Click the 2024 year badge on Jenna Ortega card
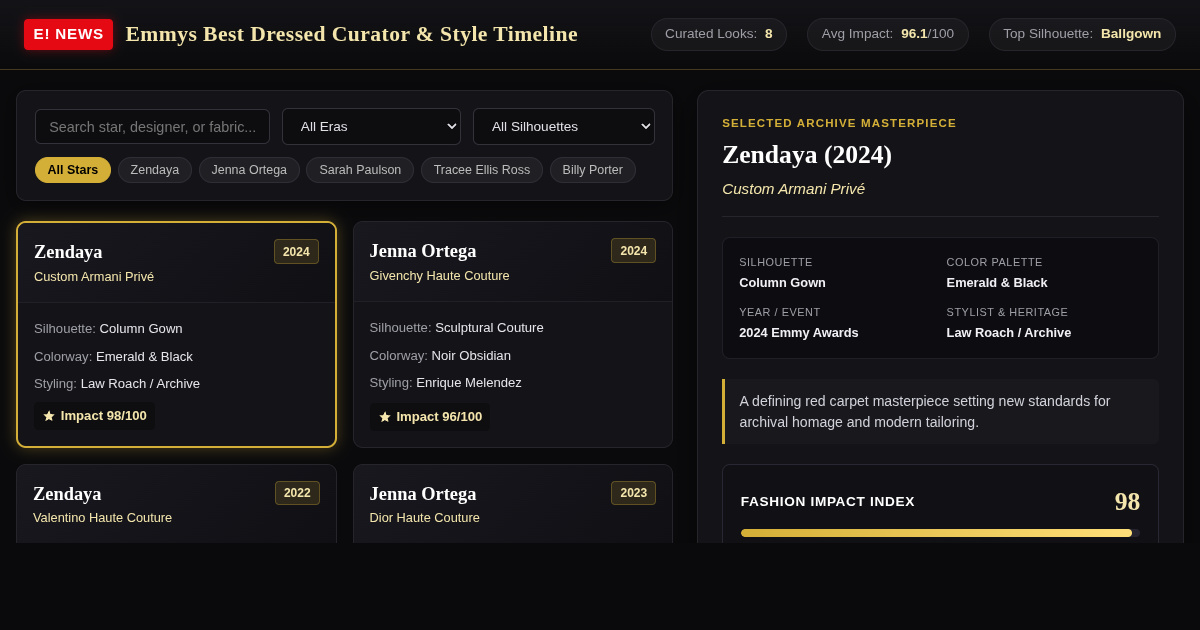Viewport: 1200px width, 630px height. pyautogui.click(x=633, y=251)
